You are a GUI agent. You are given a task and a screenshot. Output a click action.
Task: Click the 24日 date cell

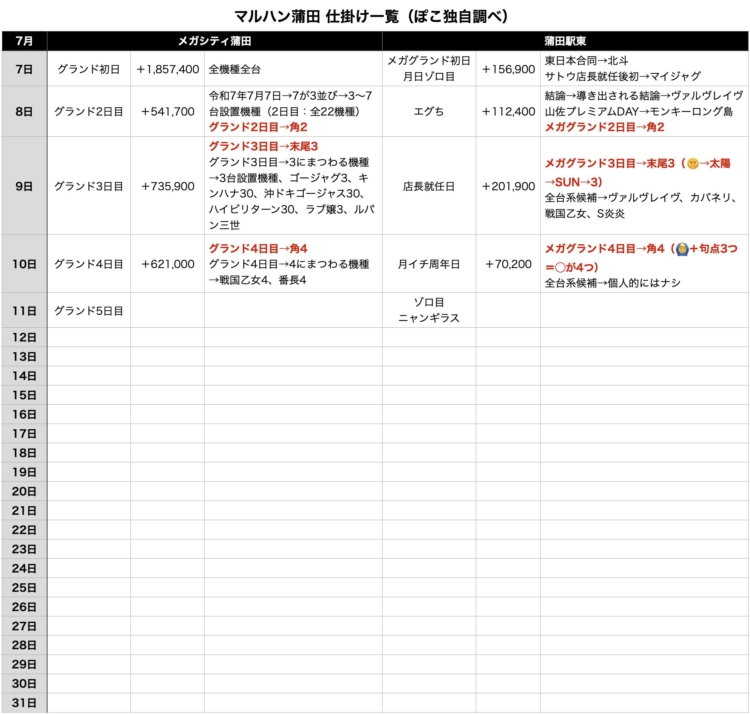point(24,568)
